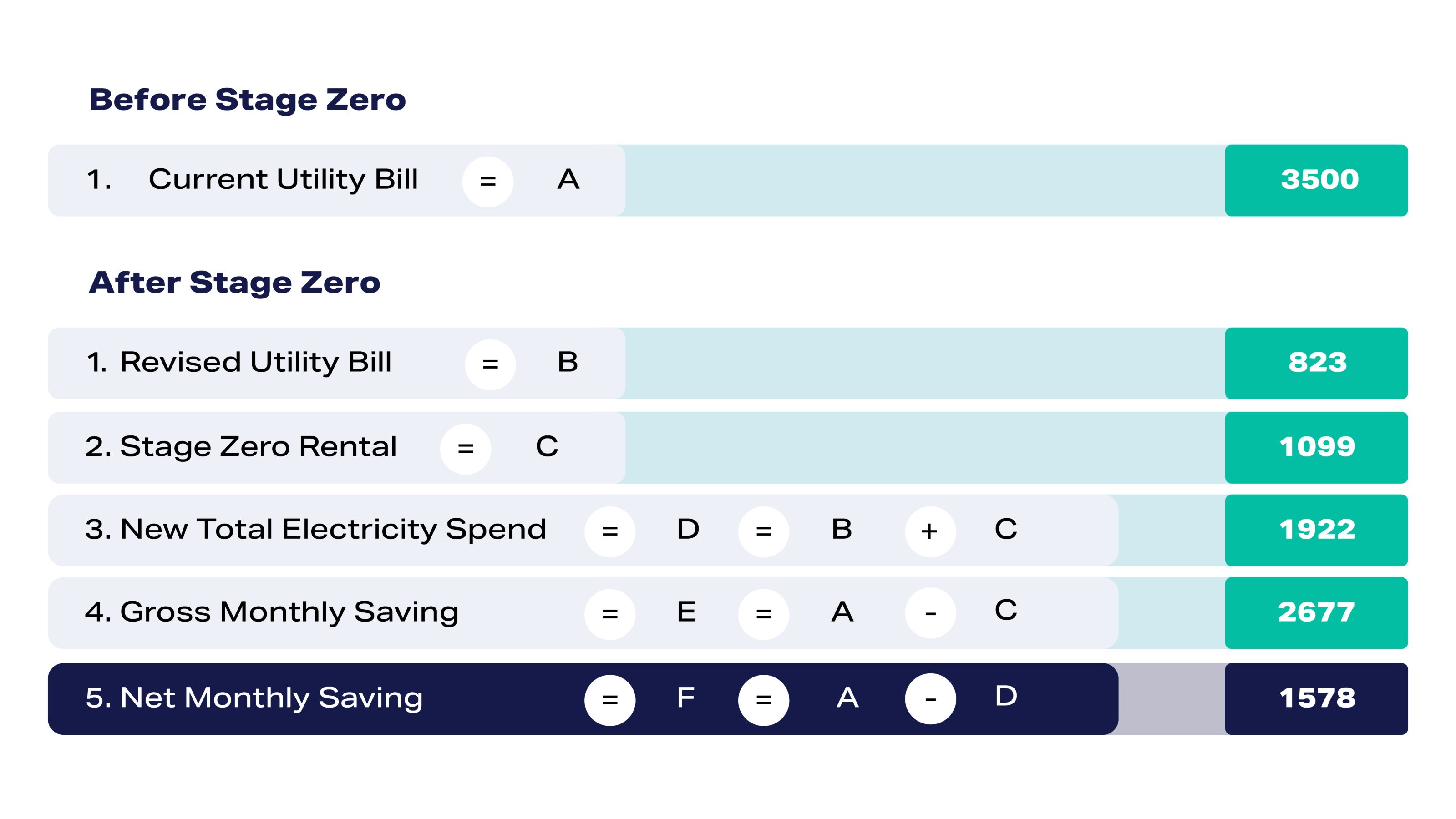
Task: Select the 2677 gross saving value
Action: click(x=1316, y=613)
